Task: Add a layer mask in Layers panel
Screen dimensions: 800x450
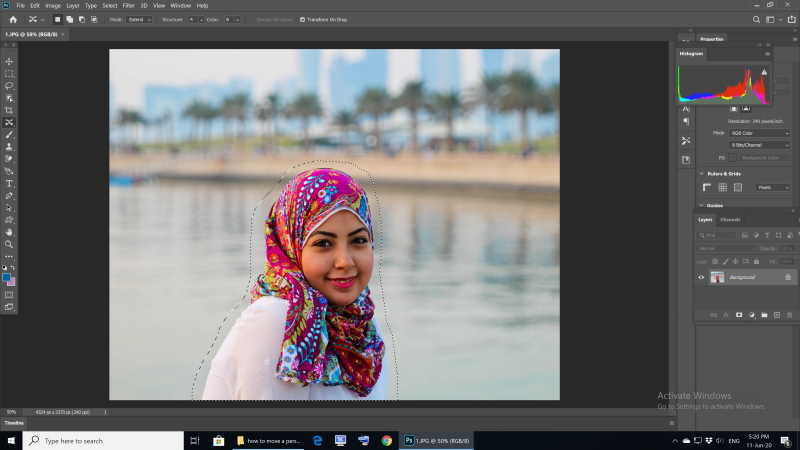Action: click(739, 315)
